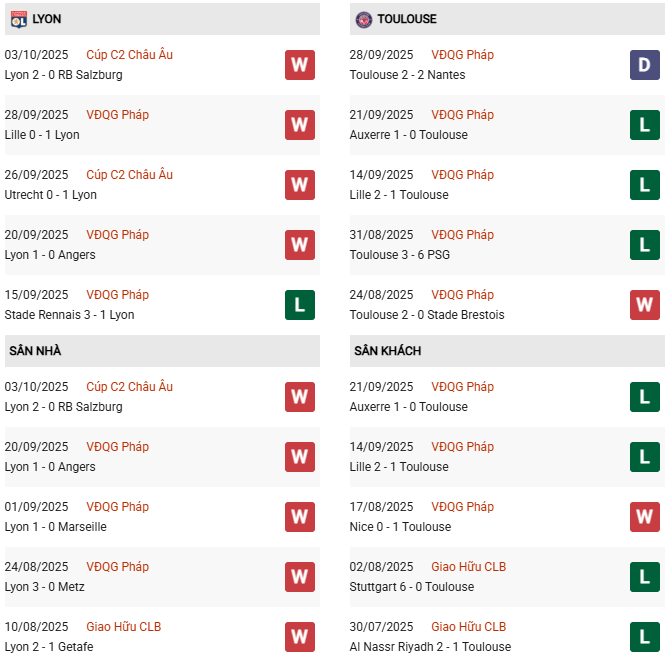666x659 pixels.
Task: Click the W badge for Lyon 2-1 Getafe
Action: (x=299, y=636)
